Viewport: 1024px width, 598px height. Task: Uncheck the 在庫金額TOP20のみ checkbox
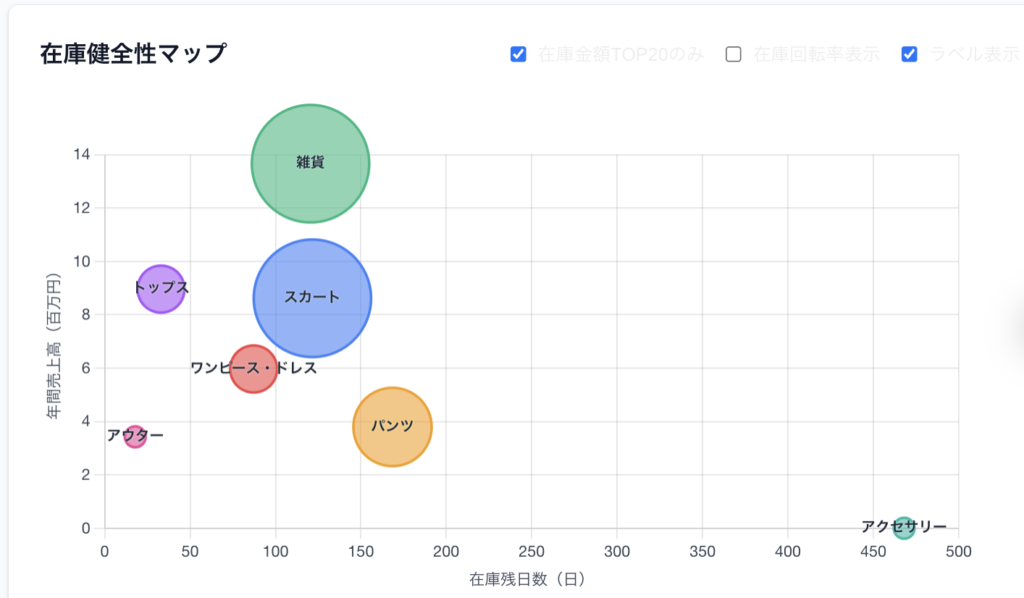(518, 54)
